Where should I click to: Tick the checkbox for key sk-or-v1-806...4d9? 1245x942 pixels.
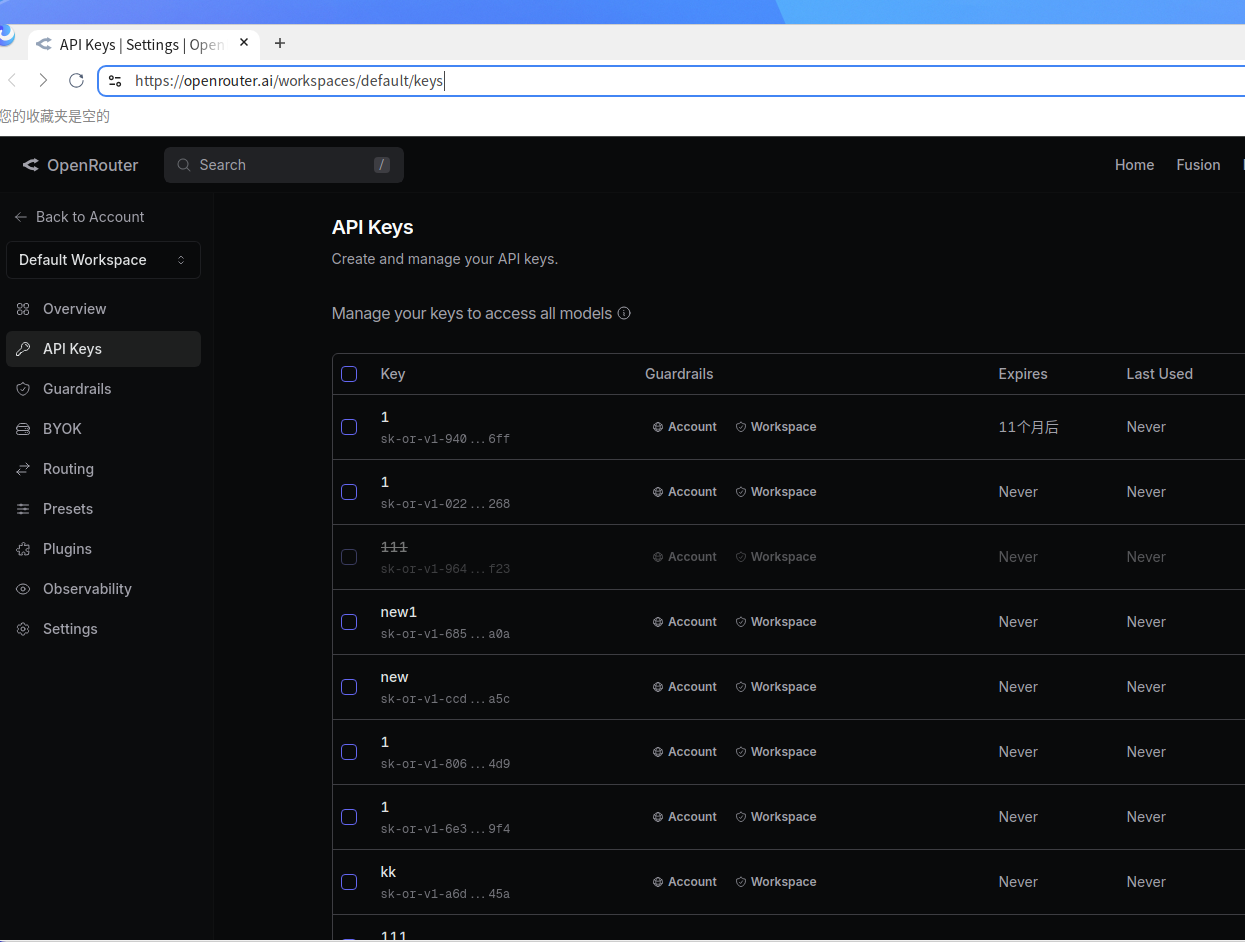(x=349, y=752)
